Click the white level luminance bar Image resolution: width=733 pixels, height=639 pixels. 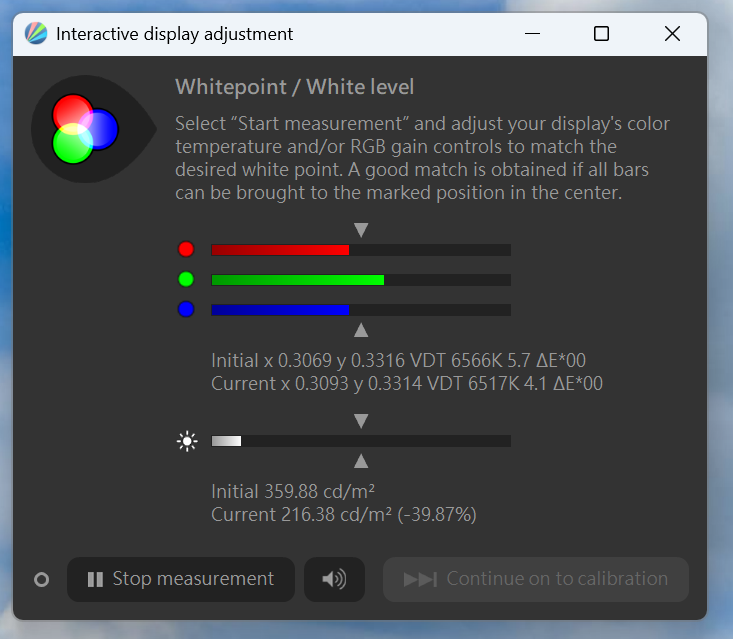coord(361,441)
